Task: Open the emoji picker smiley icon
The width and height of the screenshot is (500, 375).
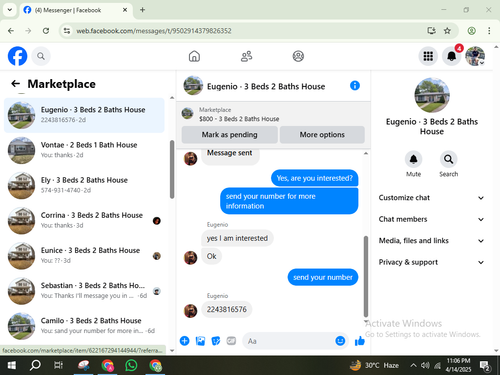Action: 340,341
